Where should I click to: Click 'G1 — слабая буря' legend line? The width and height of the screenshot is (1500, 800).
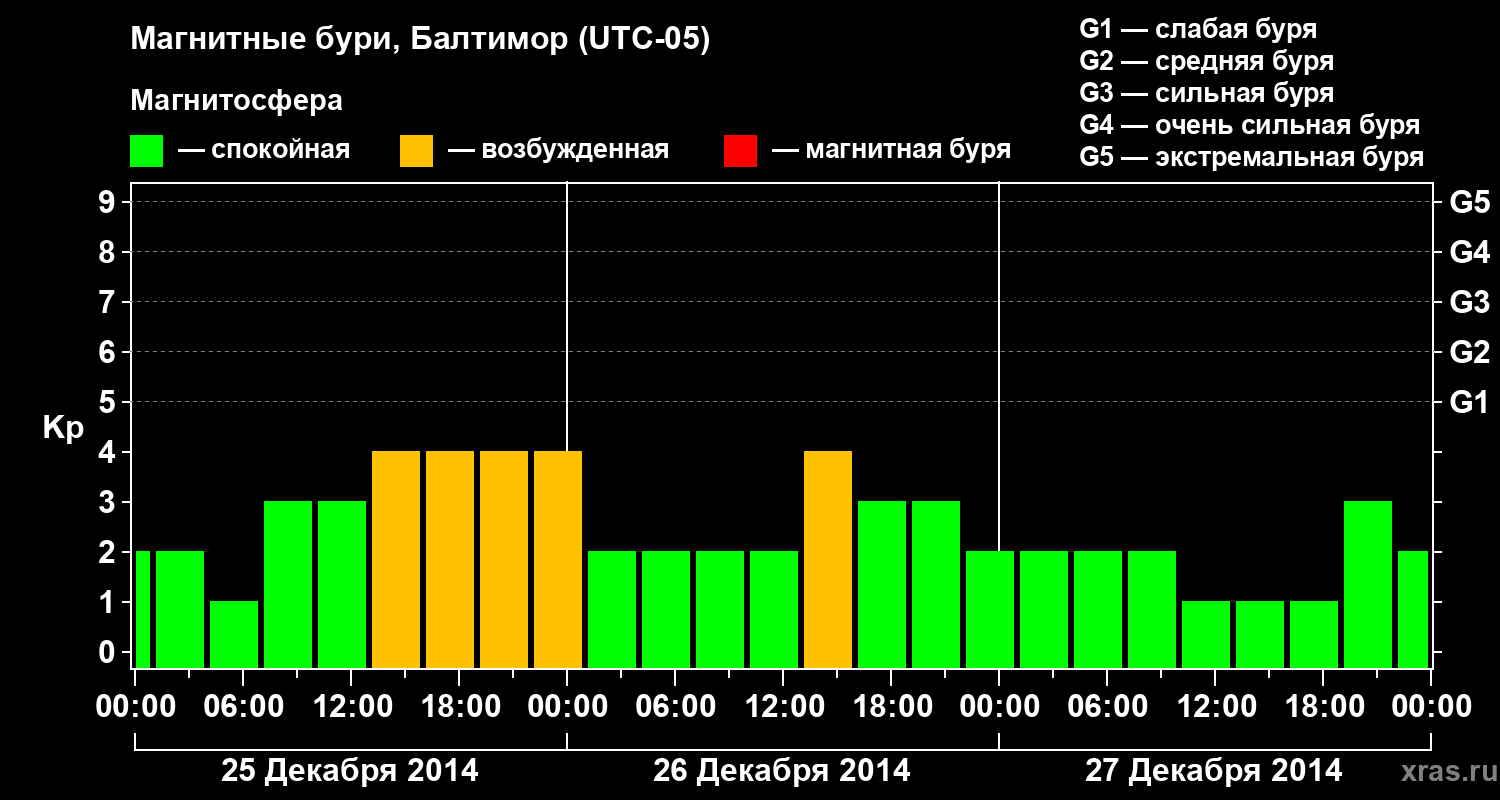point(1198,29)
